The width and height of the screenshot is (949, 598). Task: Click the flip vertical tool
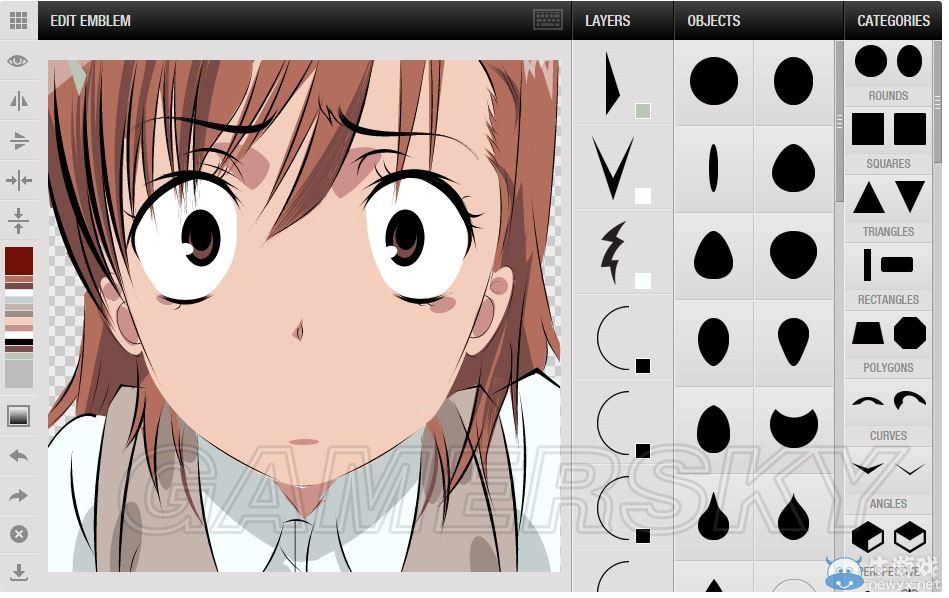pyautogui.click(x=18, y=141)
